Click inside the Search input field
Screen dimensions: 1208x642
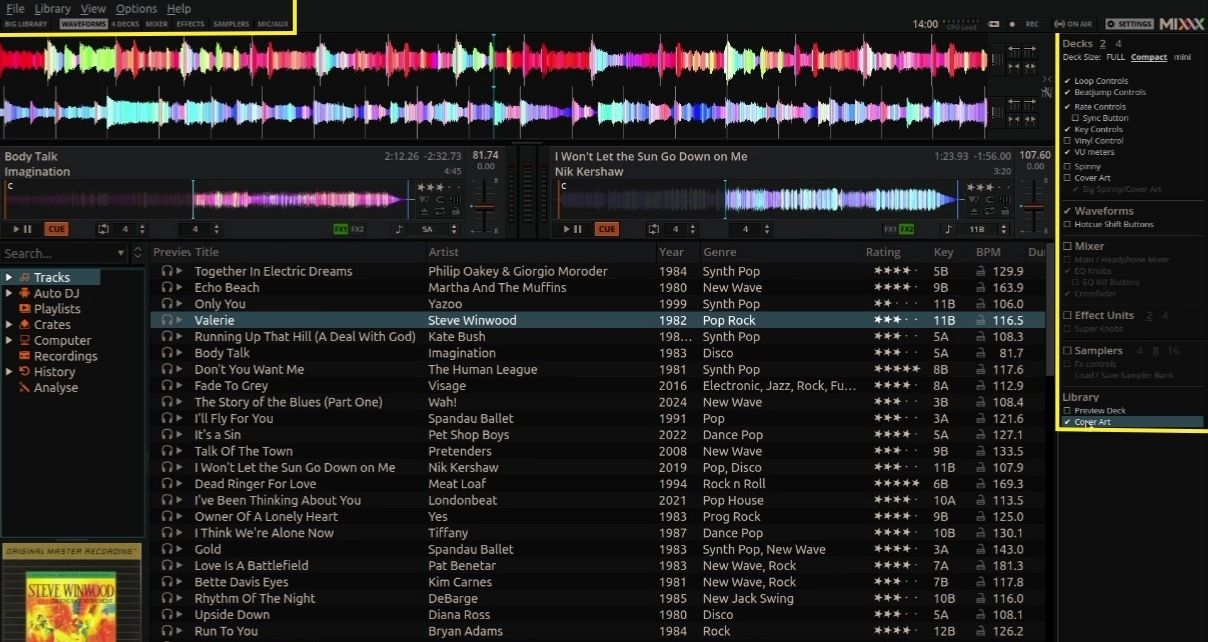(55, 253)
